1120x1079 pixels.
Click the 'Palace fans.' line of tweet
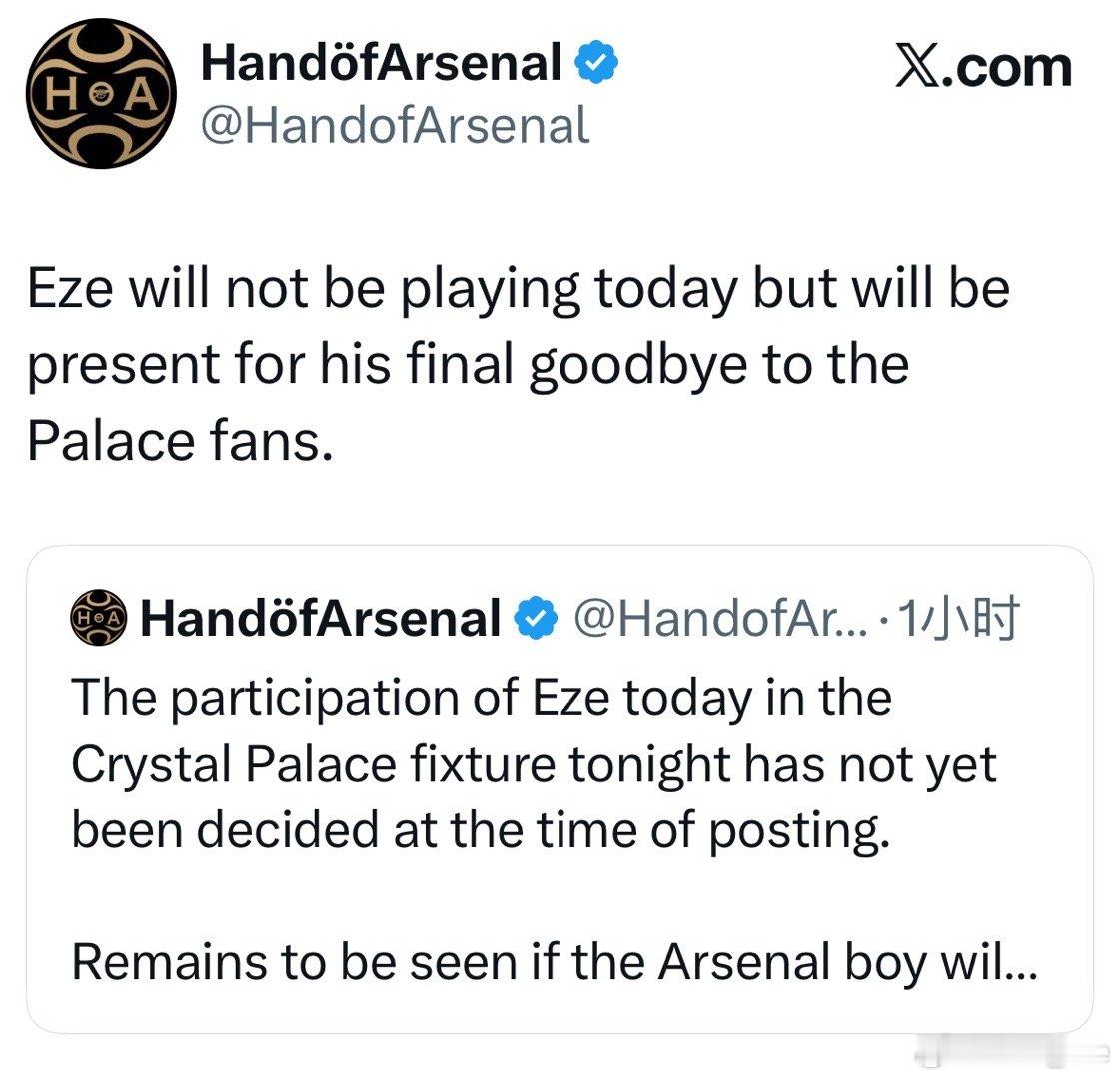pyautogui.click(x=180, y=440)
